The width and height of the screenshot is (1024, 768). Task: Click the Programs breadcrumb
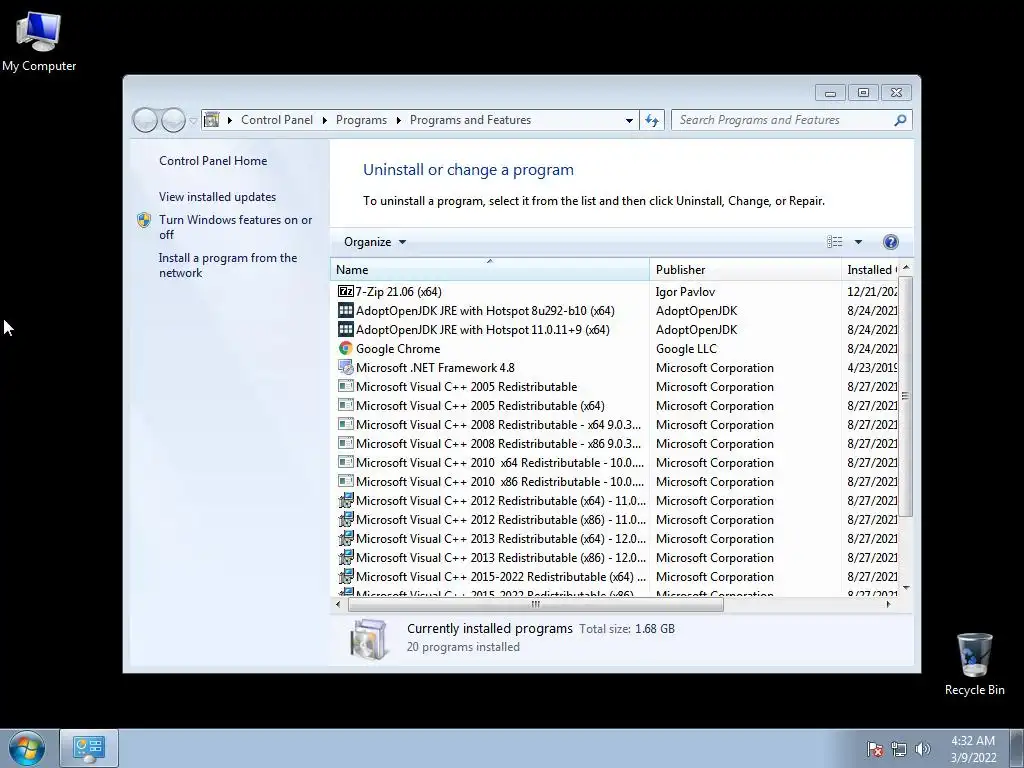pyautogui.click(x=361, y=120)
